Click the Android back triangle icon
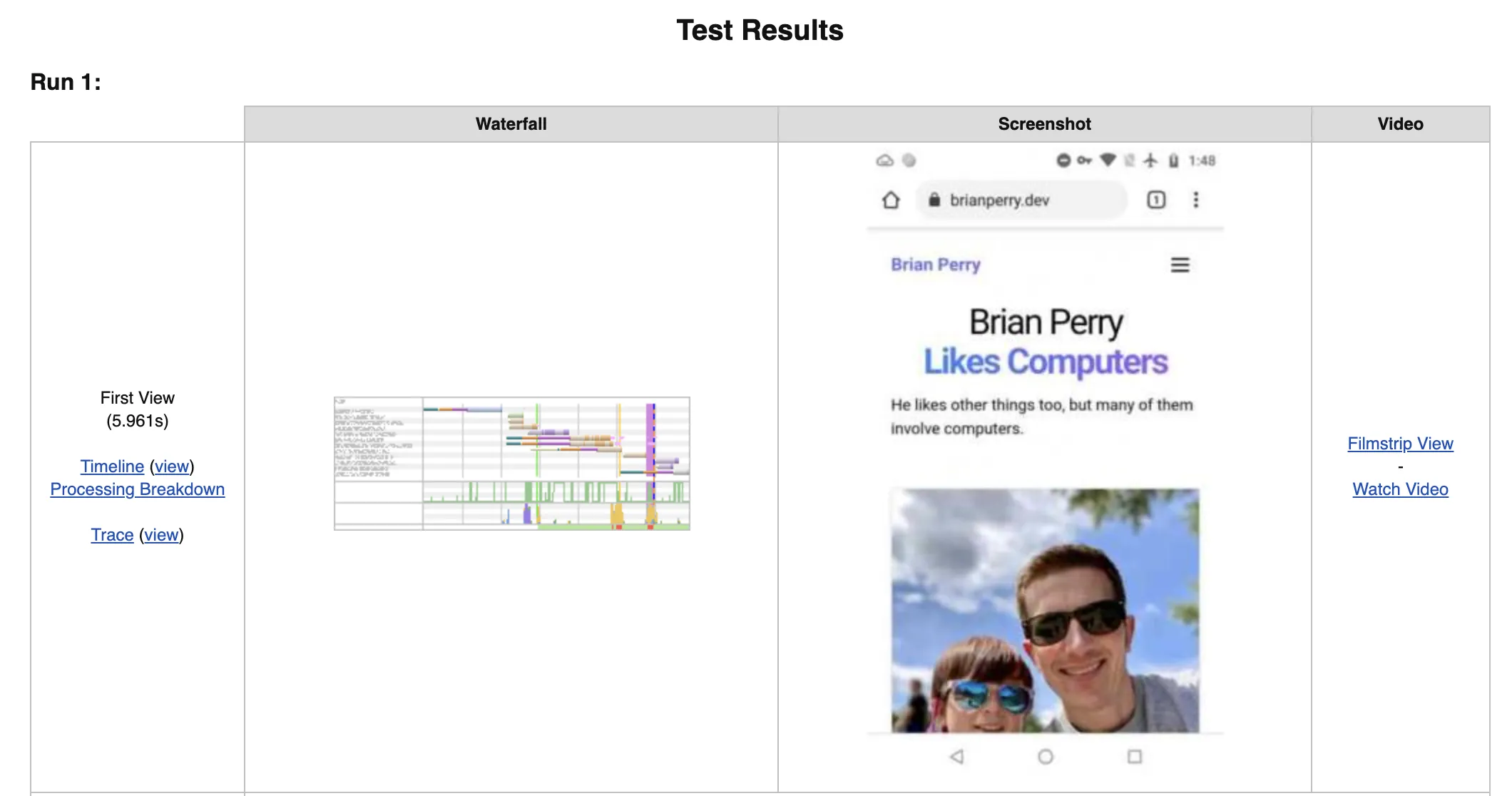 click(957, 756)
